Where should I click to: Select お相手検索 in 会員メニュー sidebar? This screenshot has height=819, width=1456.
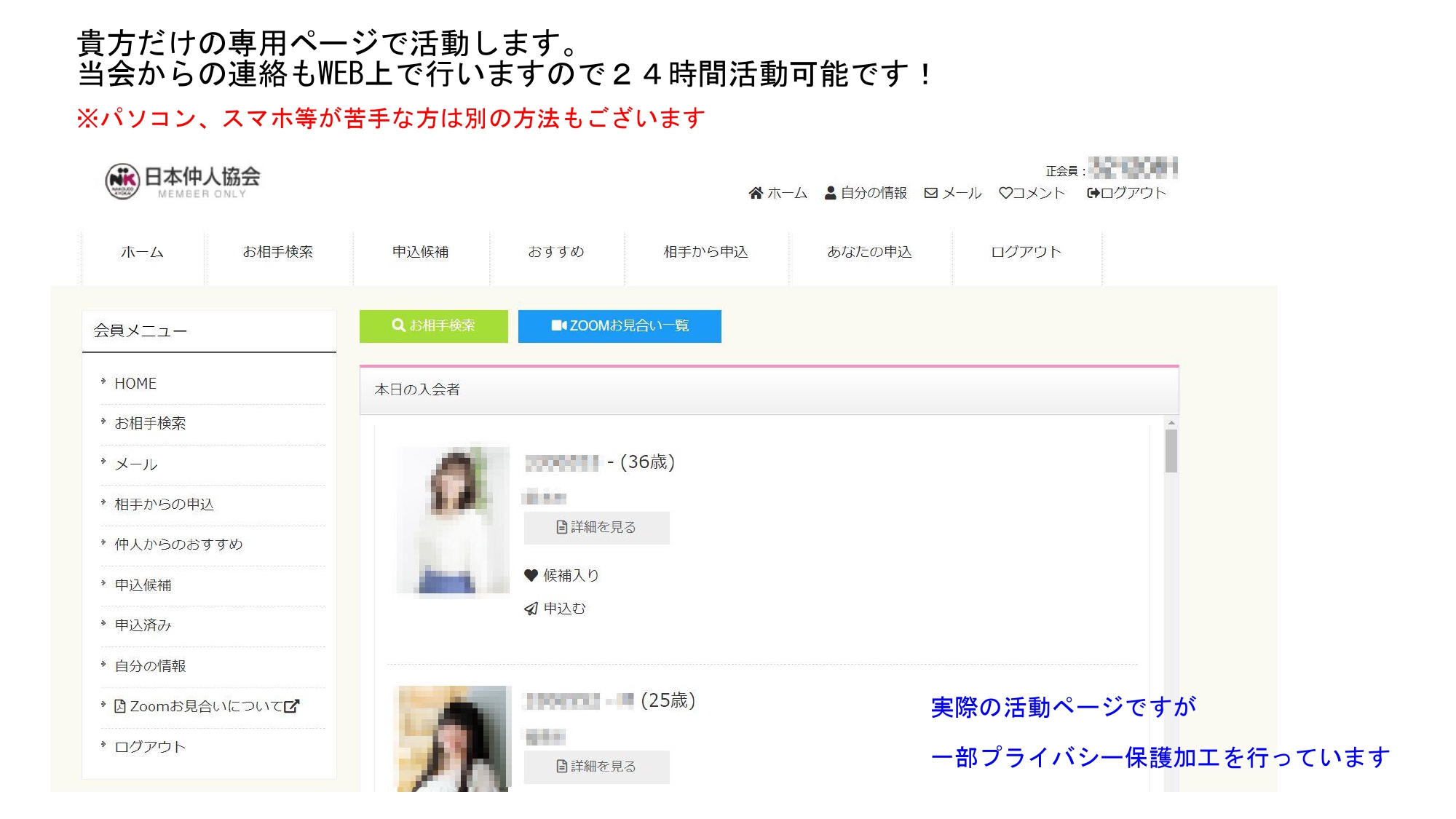point(150,424)
